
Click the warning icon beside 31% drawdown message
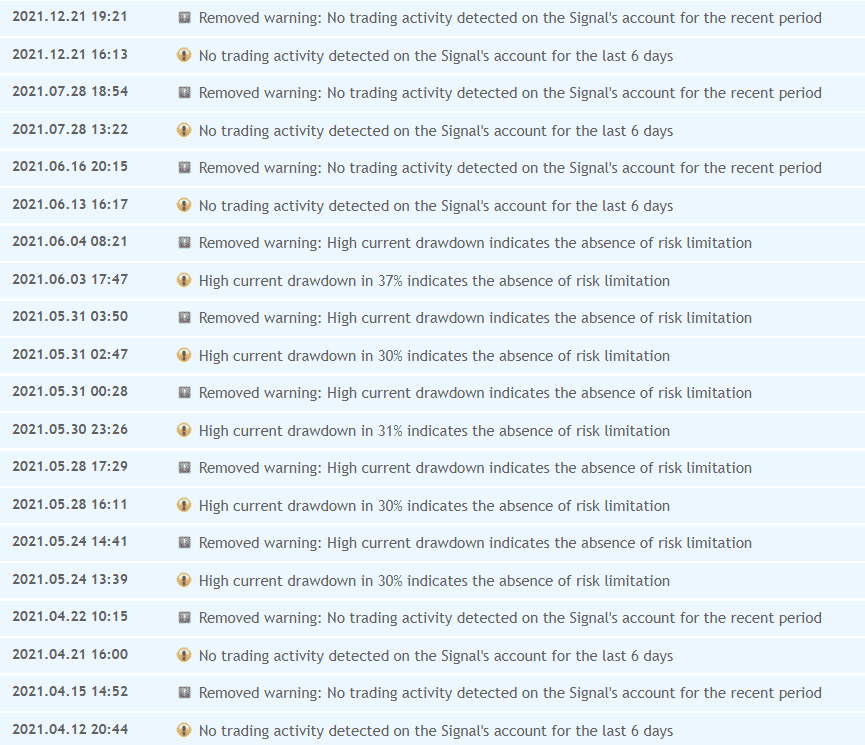coord(184,431)
